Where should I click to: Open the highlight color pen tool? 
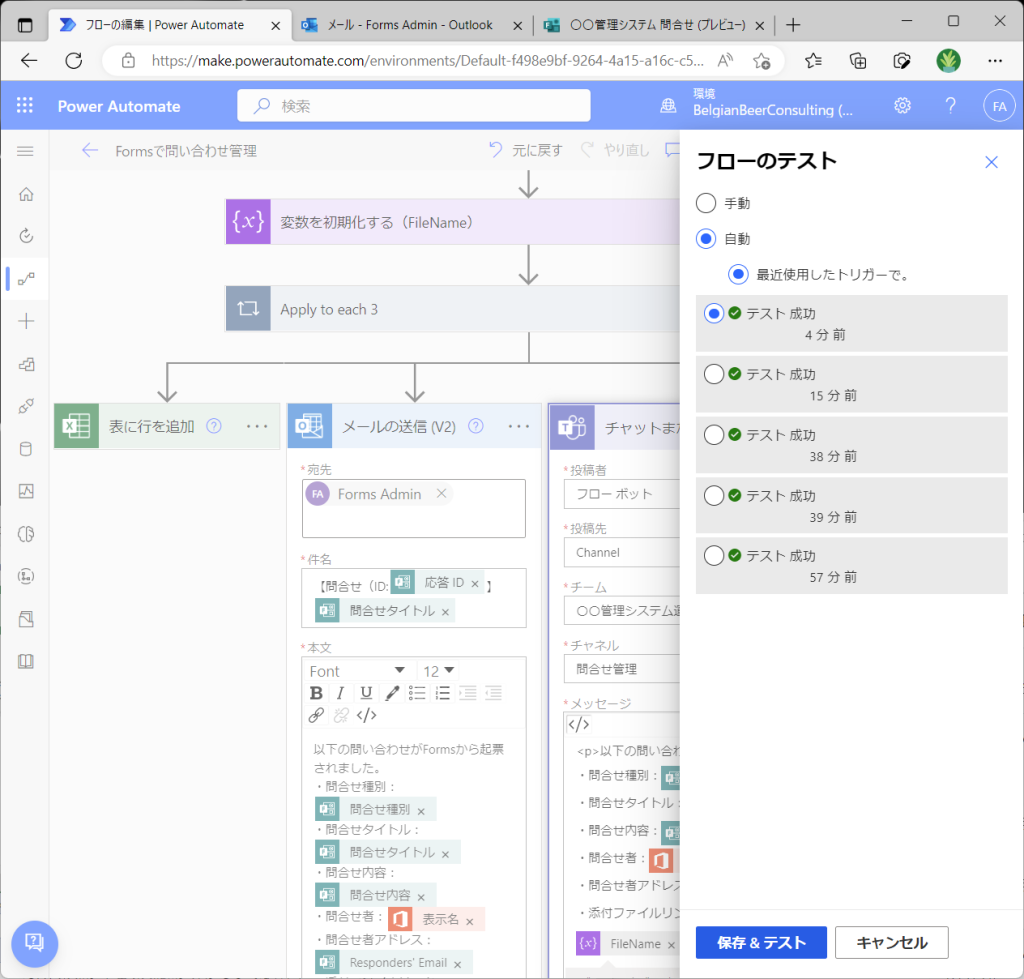click(392, 693)
